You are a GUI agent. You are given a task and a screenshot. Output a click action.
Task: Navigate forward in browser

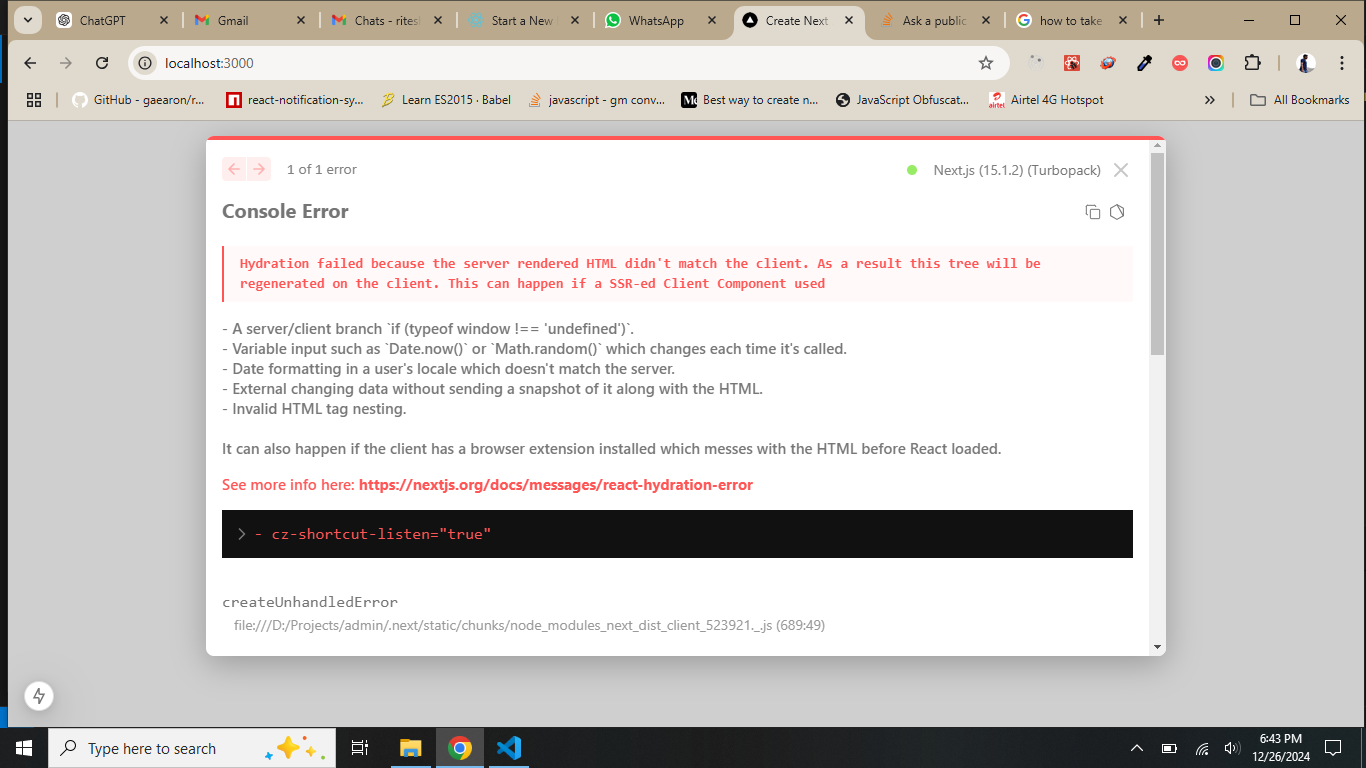point(66,63)
